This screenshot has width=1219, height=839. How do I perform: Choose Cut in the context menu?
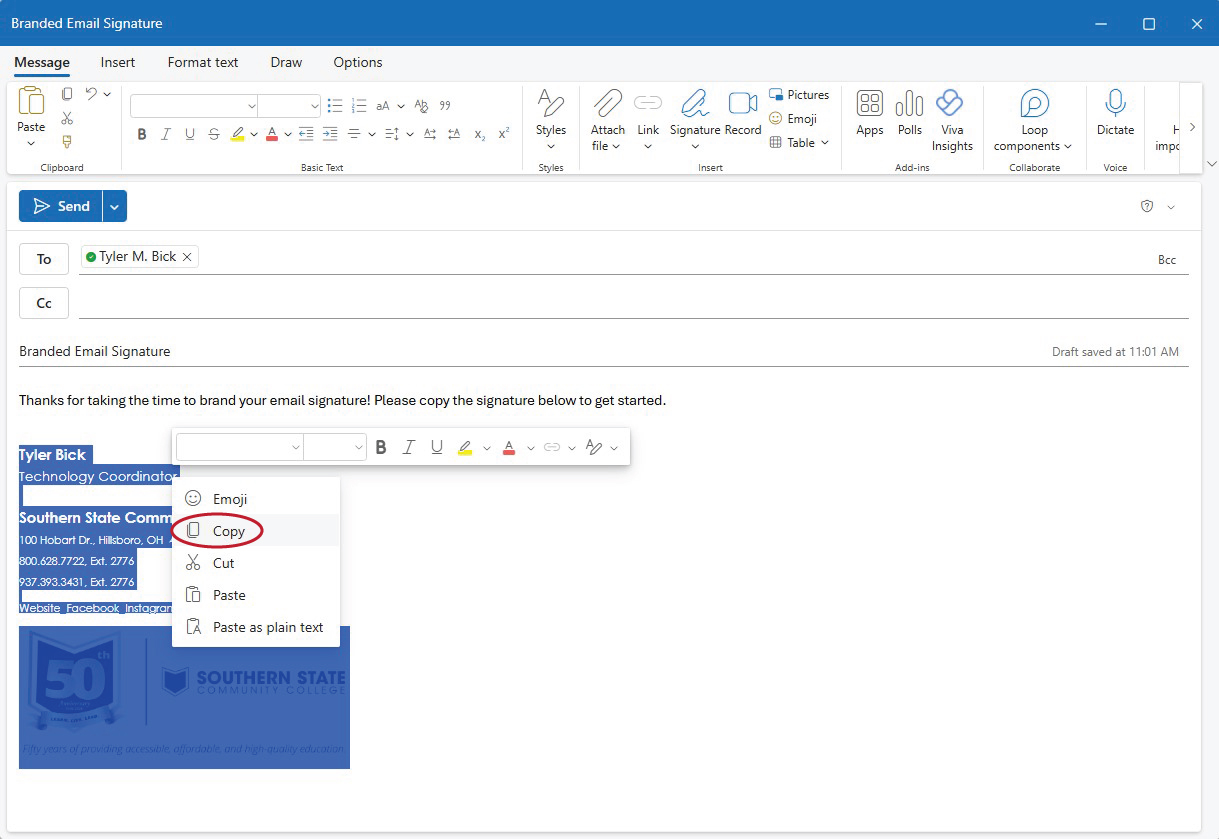pyautogui.click(x=256, y=563)
